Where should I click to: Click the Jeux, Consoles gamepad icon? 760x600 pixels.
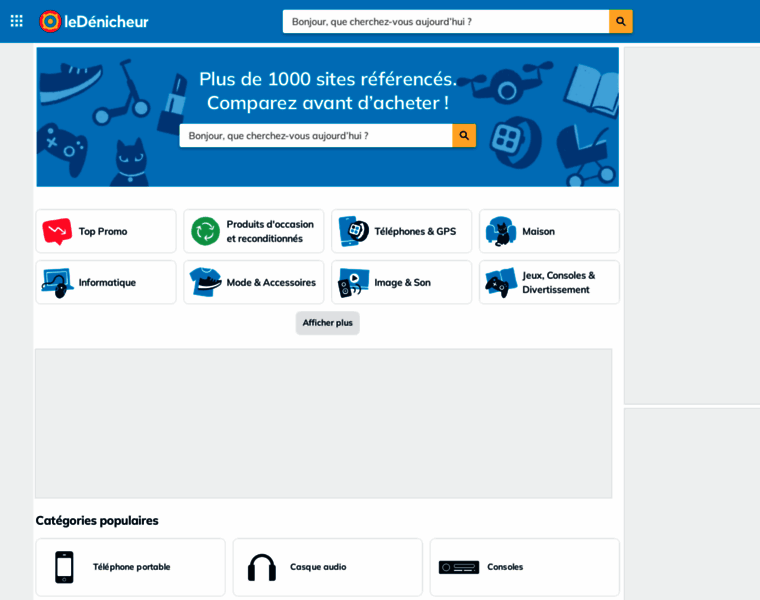(501, 283)
